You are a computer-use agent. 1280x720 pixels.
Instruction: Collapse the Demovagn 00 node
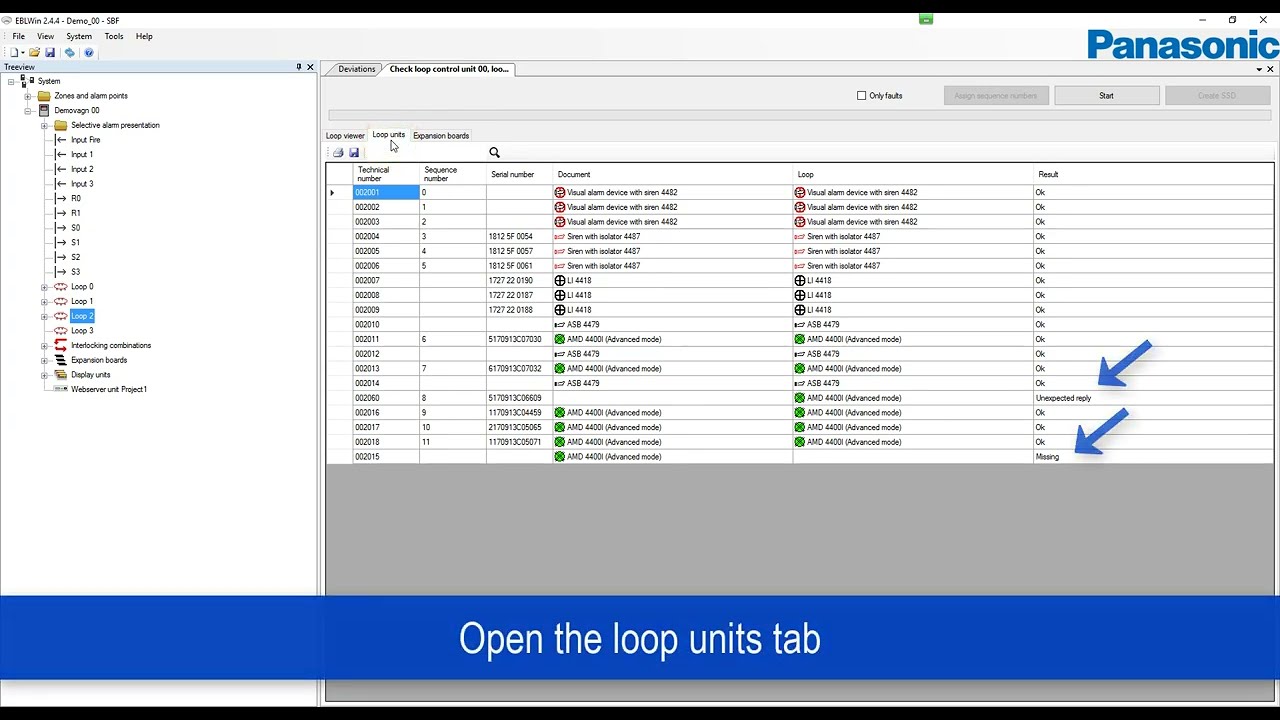[x=28, y=110]
